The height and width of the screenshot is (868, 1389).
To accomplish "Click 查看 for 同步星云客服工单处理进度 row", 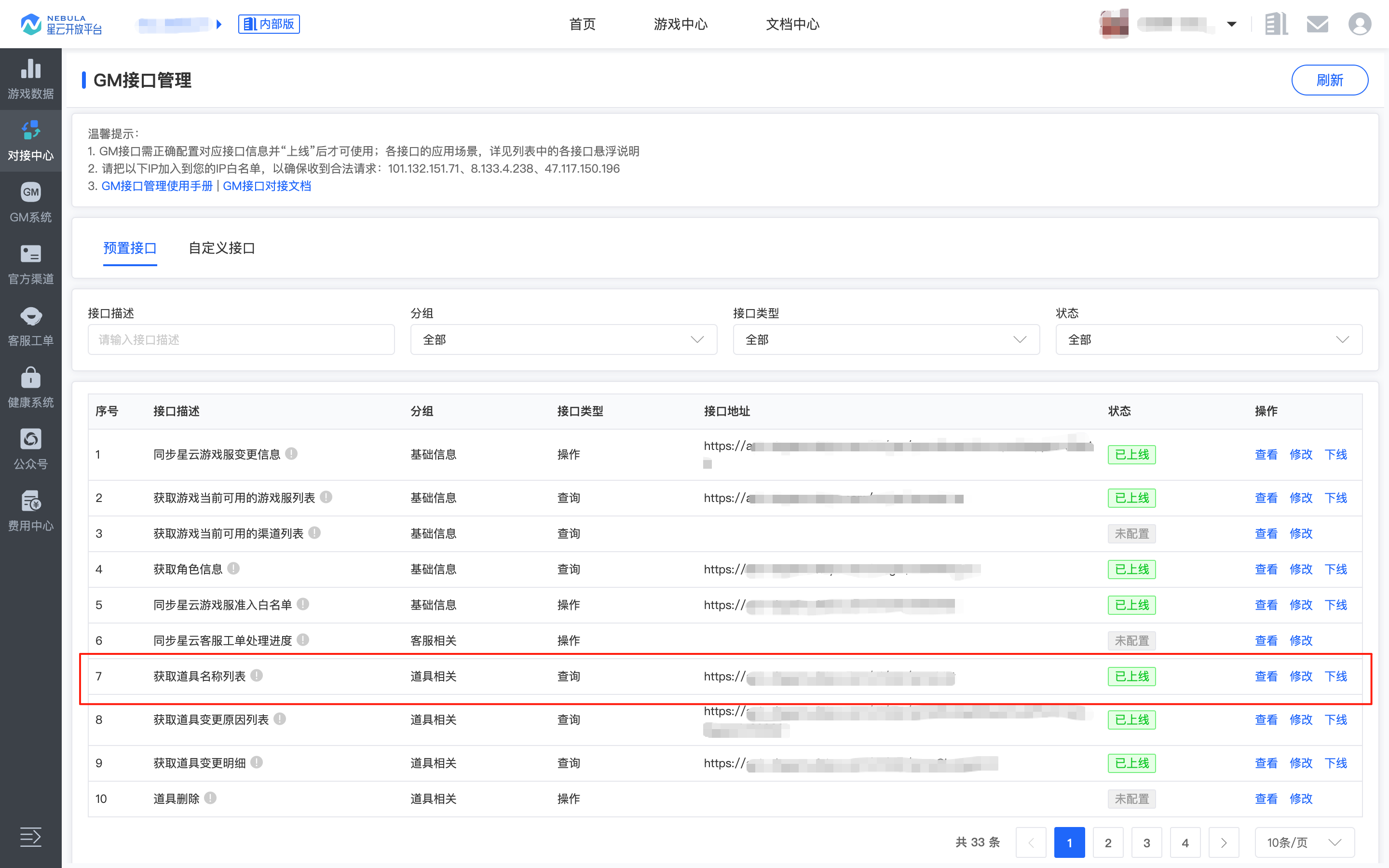I will click(x=1266, y=640).
